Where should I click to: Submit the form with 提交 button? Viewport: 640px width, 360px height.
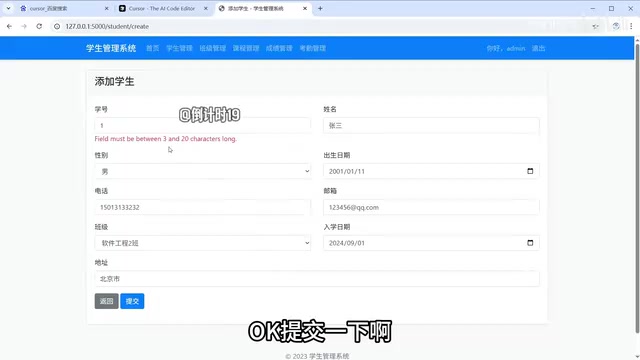coord(132,301)
